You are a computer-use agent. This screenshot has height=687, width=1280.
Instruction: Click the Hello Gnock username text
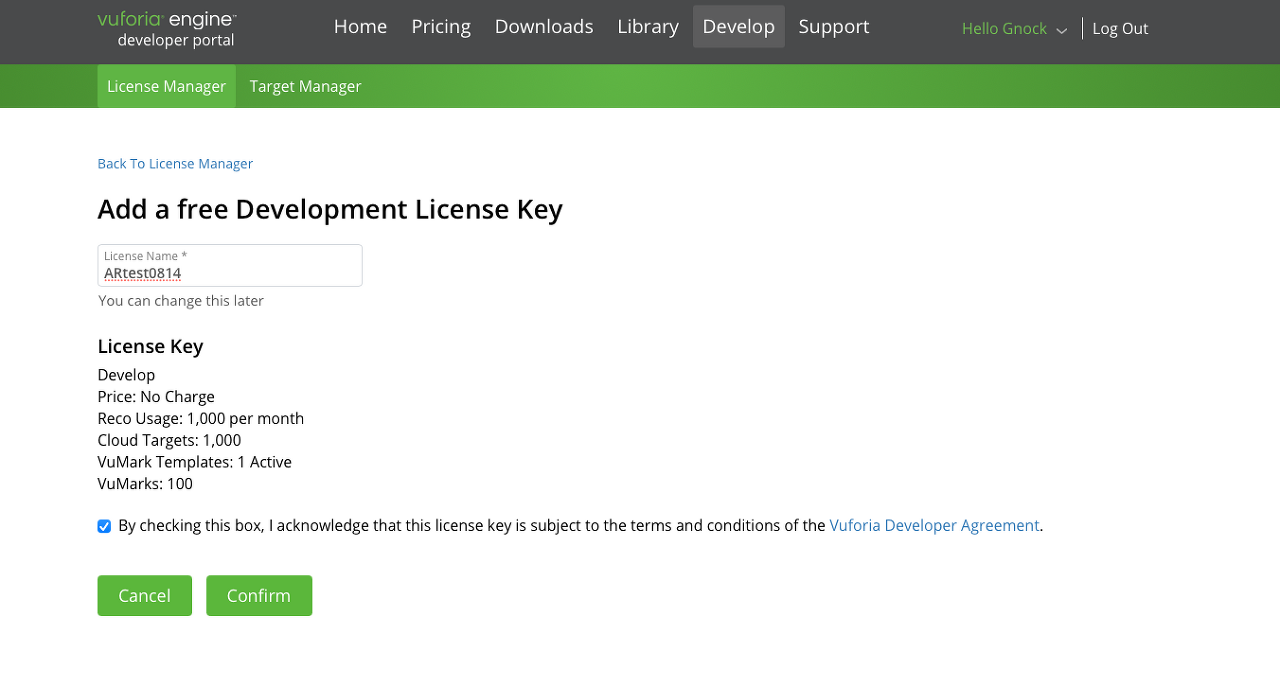[1004, 29]
